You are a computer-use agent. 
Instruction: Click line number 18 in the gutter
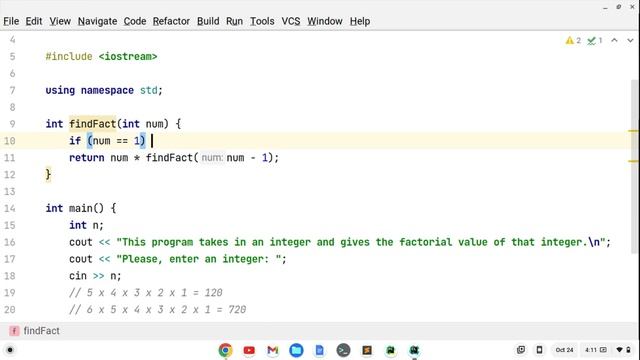pyautogui.click(x=9, y=276)
